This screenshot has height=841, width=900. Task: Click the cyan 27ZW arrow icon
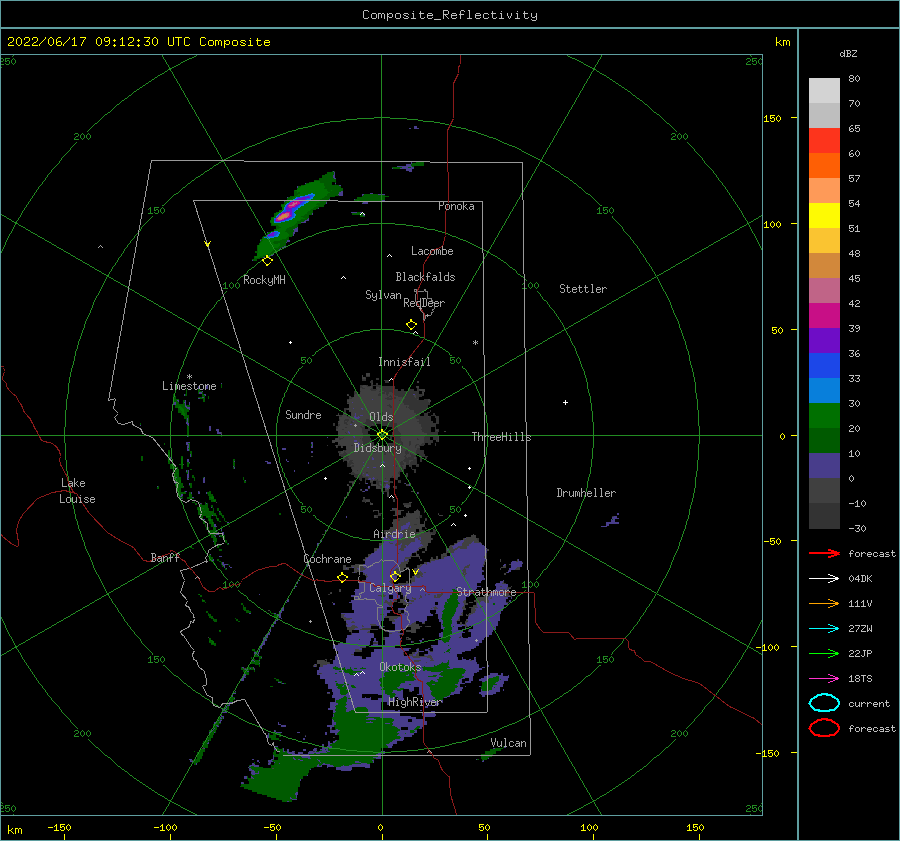[824, 629]
